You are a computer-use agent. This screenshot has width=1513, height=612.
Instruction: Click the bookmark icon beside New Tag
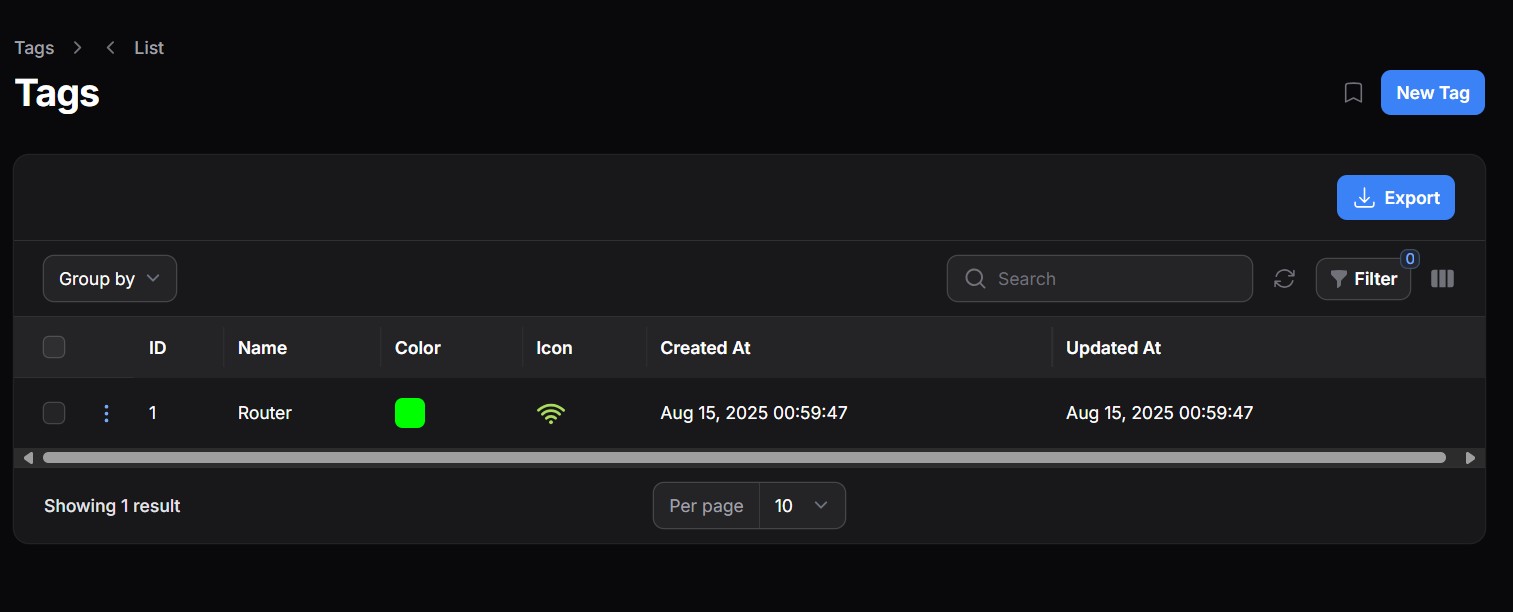1353,93
